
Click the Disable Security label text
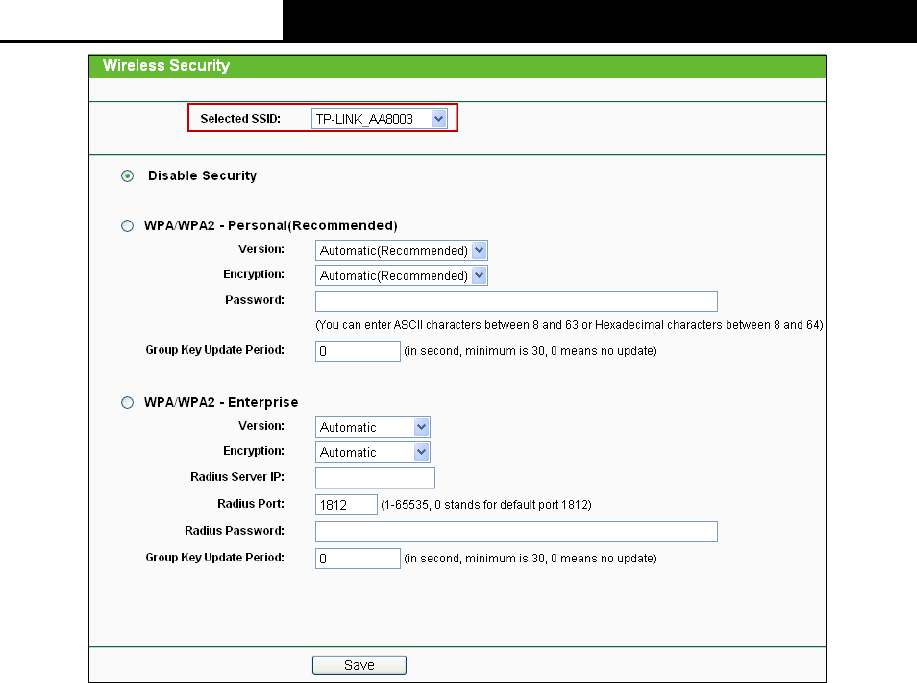point(202,175)
